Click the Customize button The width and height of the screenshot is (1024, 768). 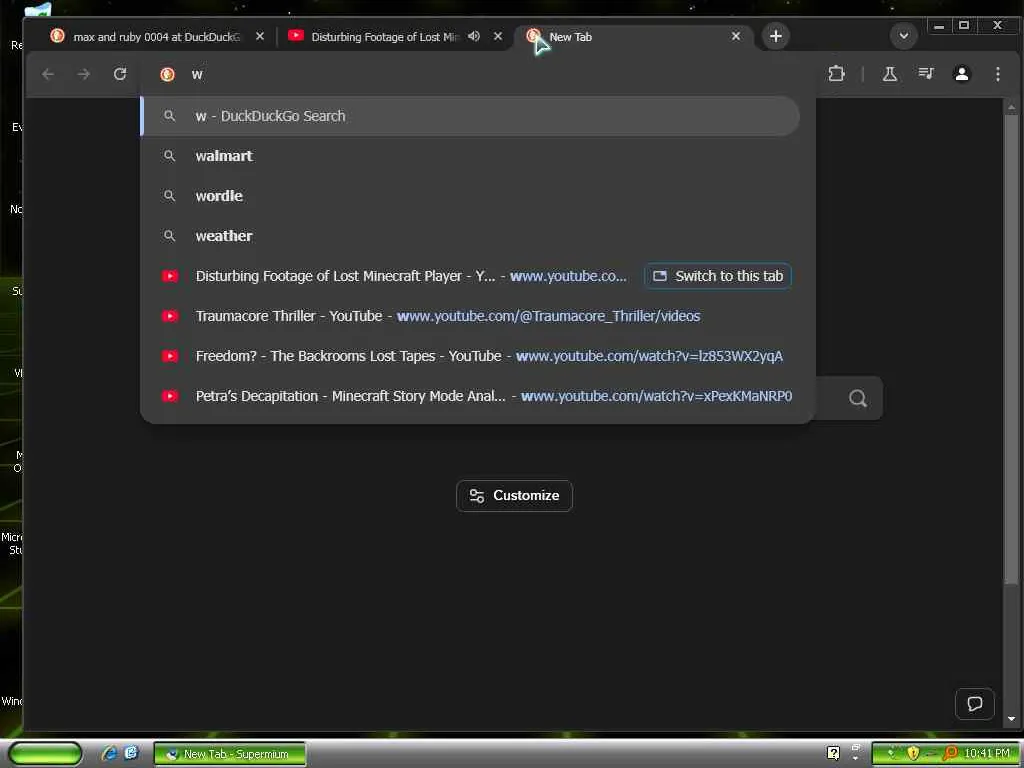[514, 496]
